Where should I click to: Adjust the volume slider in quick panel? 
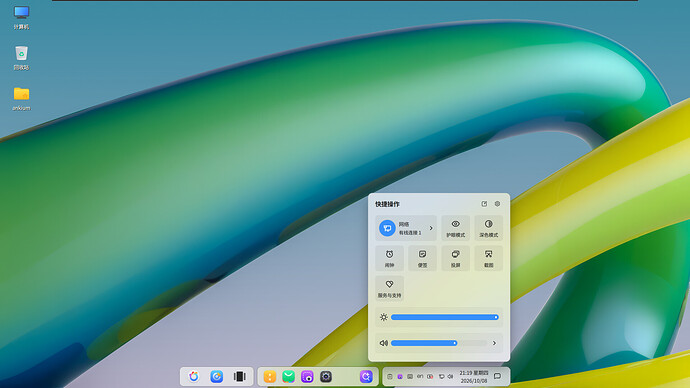click(439, 343)
